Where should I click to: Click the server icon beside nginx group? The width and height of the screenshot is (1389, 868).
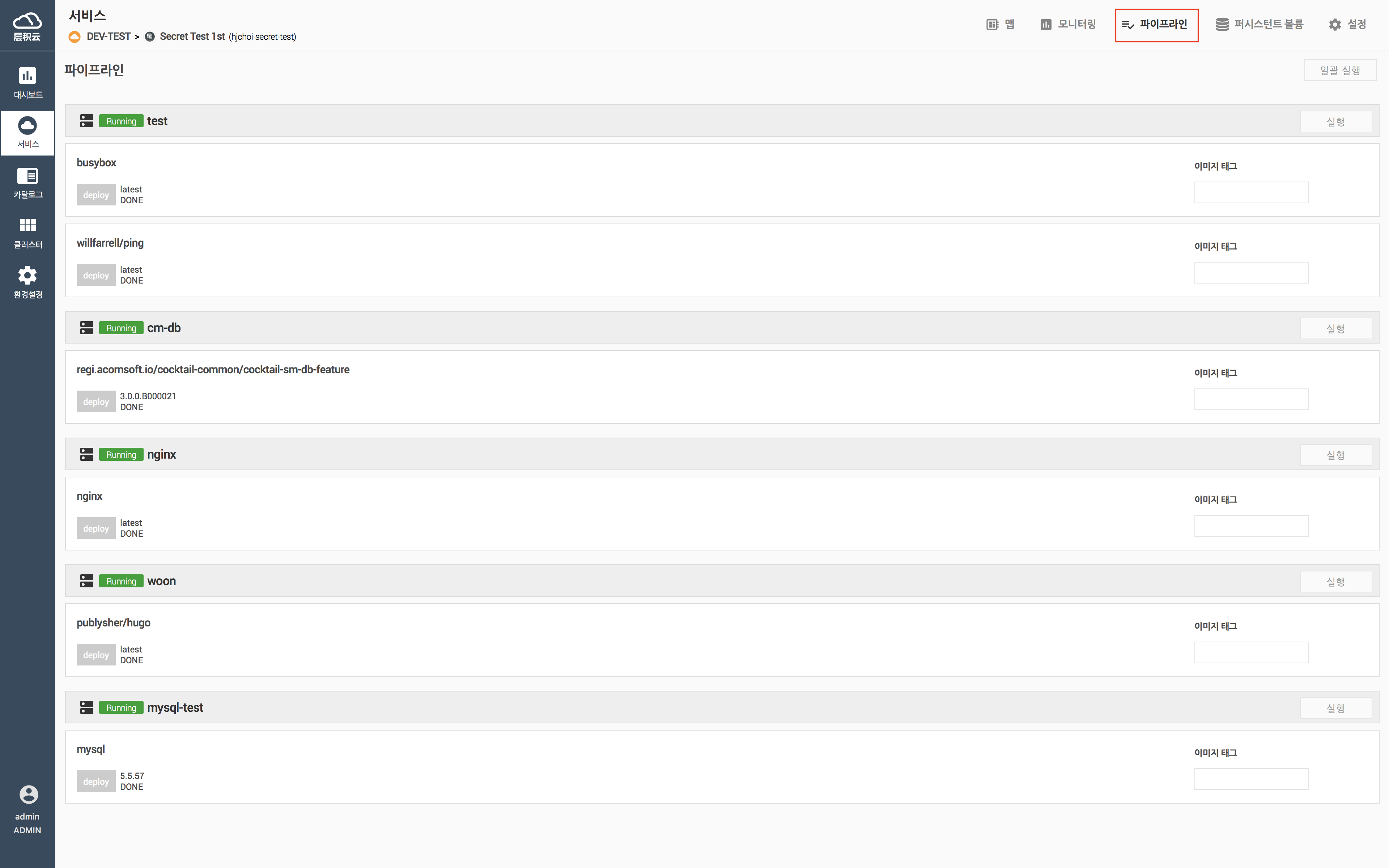[87, 454]
